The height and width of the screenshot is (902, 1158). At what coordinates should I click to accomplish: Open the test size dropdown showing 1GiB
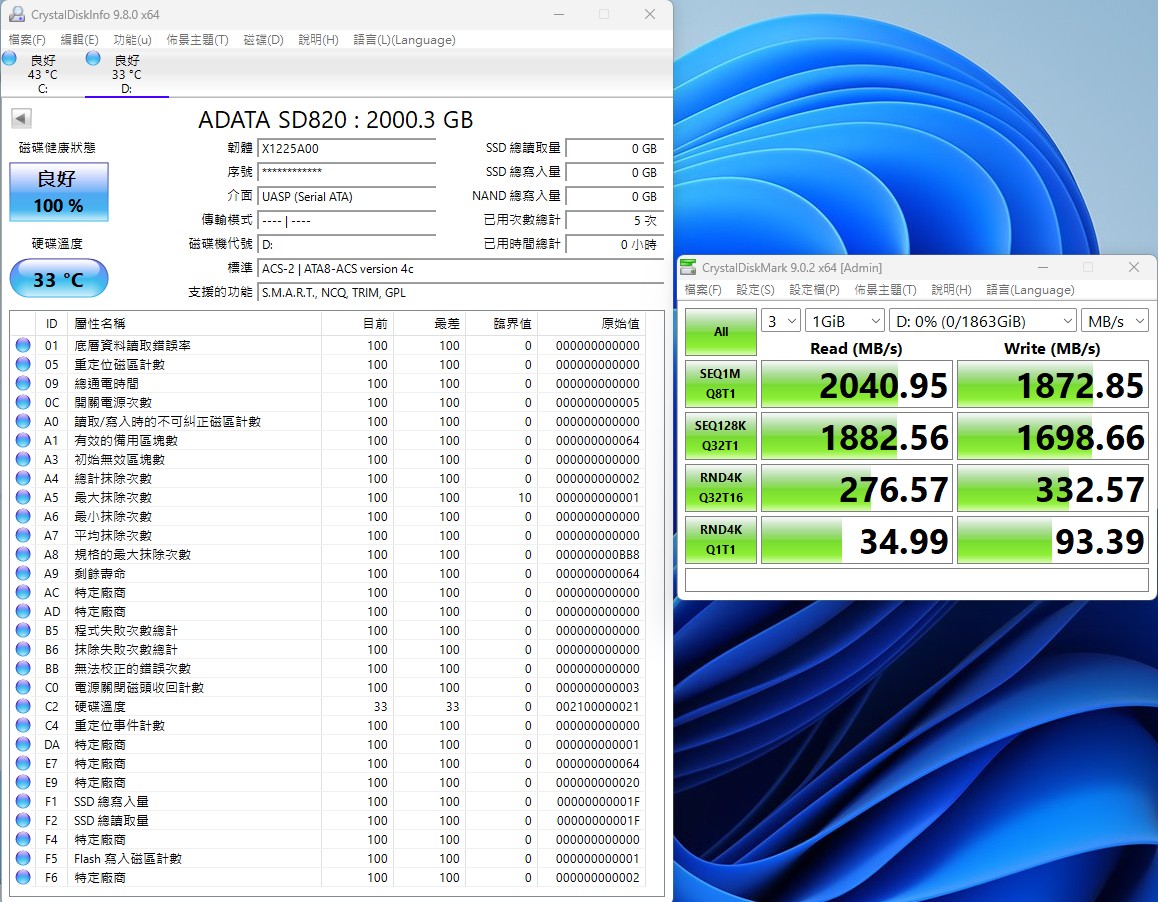tap(844, 321)
